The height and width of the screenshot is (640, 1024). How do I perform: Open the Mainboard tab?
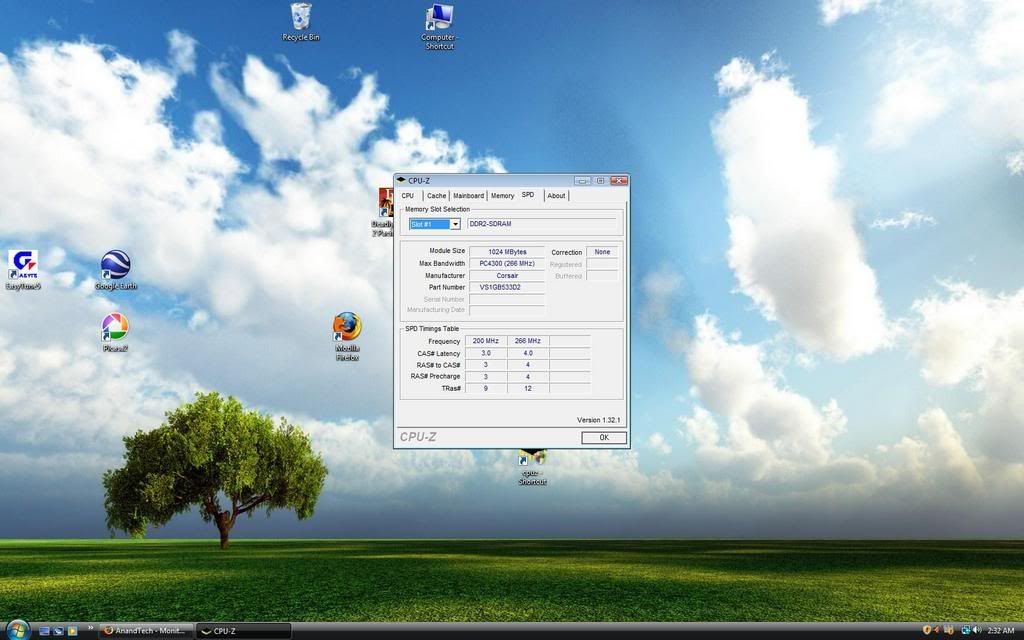(468, 196)
